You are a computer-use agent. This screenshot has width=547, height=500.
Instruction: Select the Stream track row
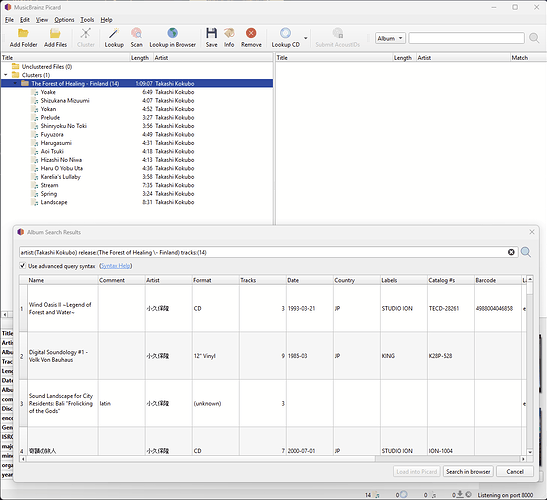[x=137, y=185]
